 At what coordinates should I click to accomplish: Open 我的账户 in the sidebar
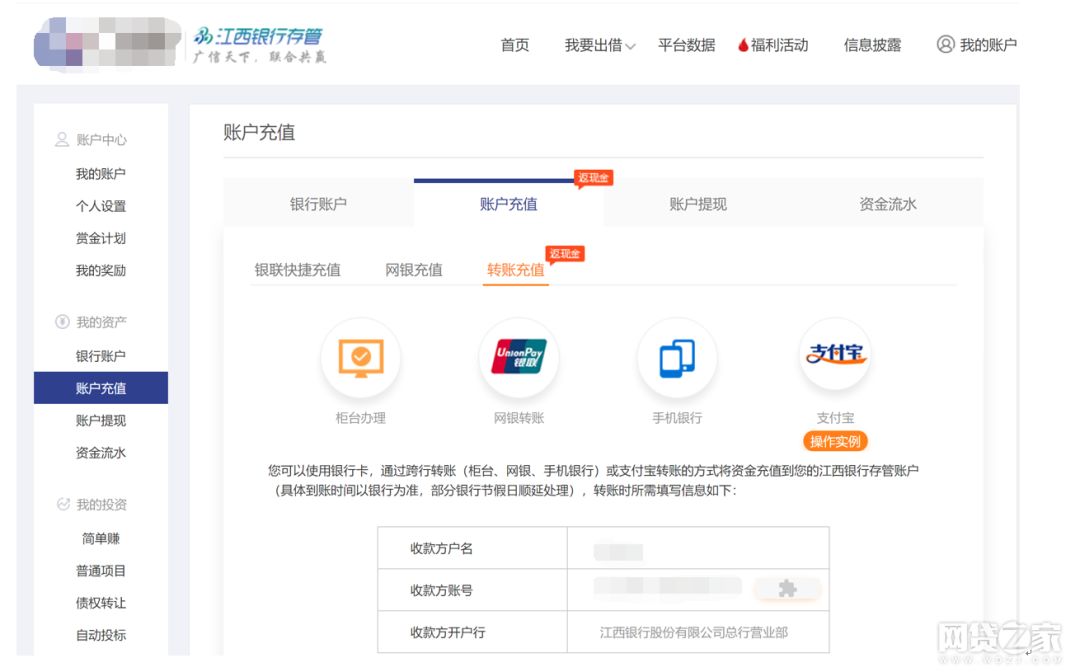coord(101,174)
